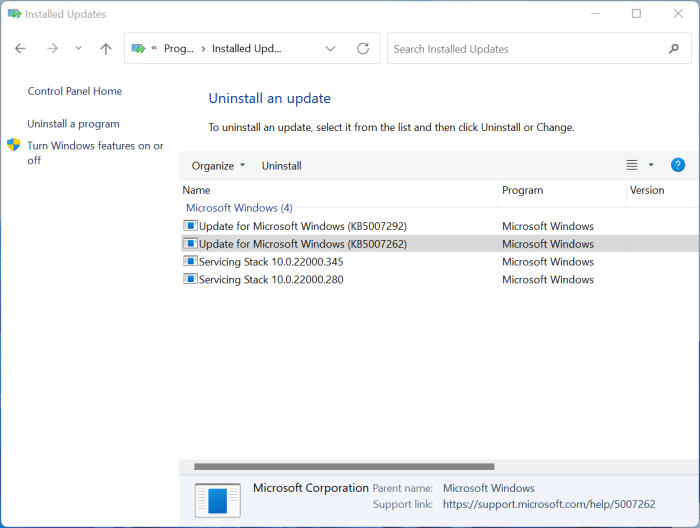Image resolution: width=700 pixels, height=528 pixels.
Task: Click the icon beside Servicing Stack 10.0.22000.280
Action: click(x=190, y=279)
